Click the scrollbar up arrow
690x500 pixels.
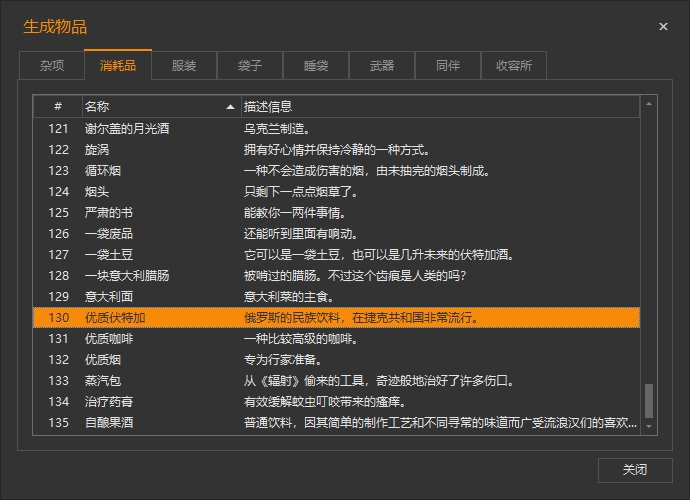(649, 104)
